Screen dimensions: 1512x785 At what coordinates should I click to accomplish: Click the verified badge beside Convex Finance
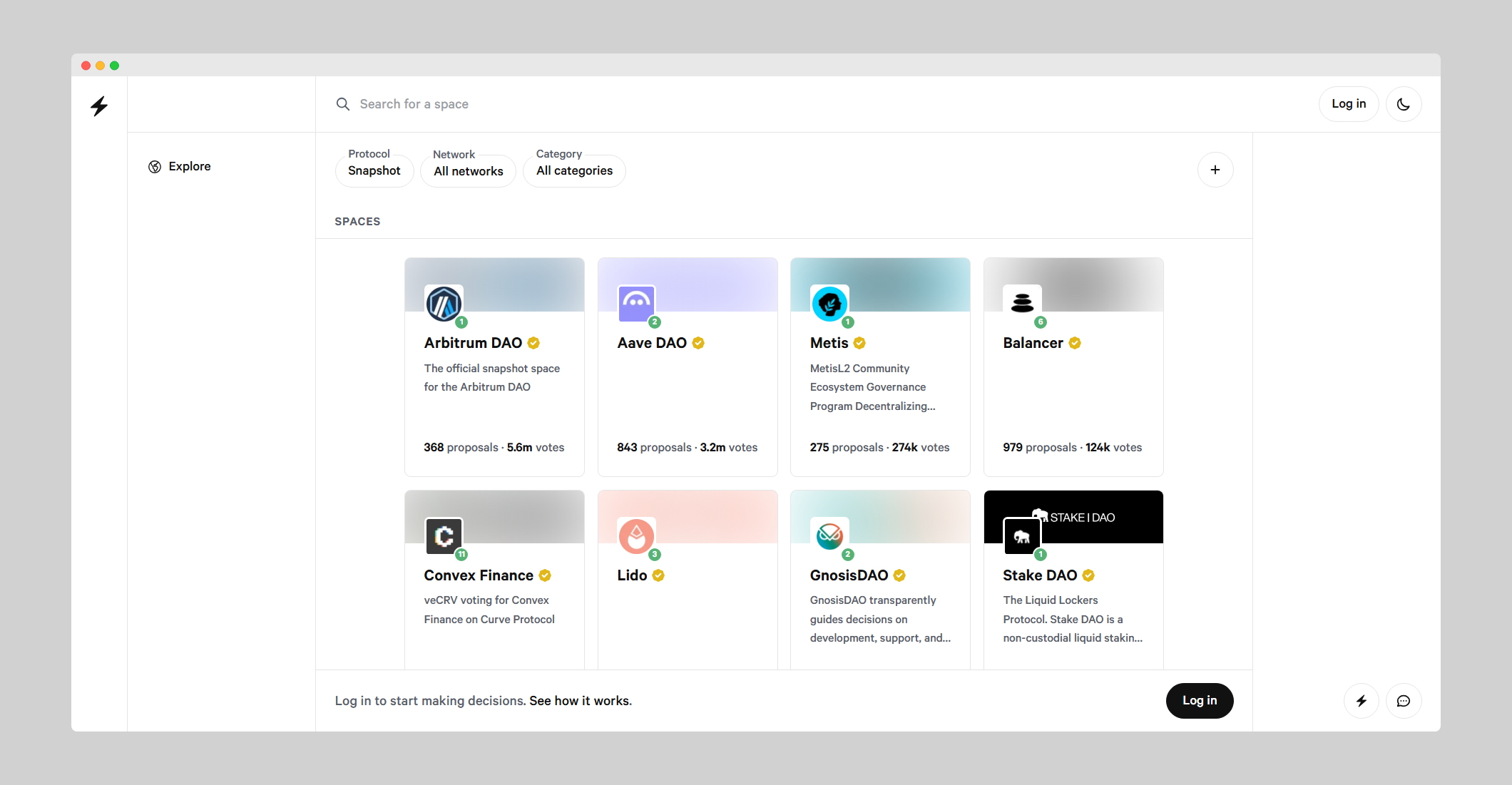coord(545,575)
